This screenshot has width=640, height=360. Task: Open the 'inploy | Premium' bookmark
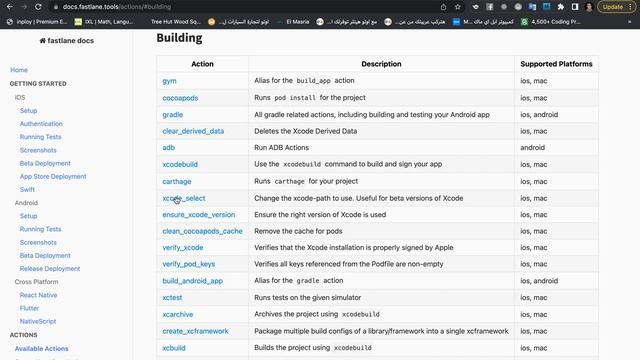37,22
